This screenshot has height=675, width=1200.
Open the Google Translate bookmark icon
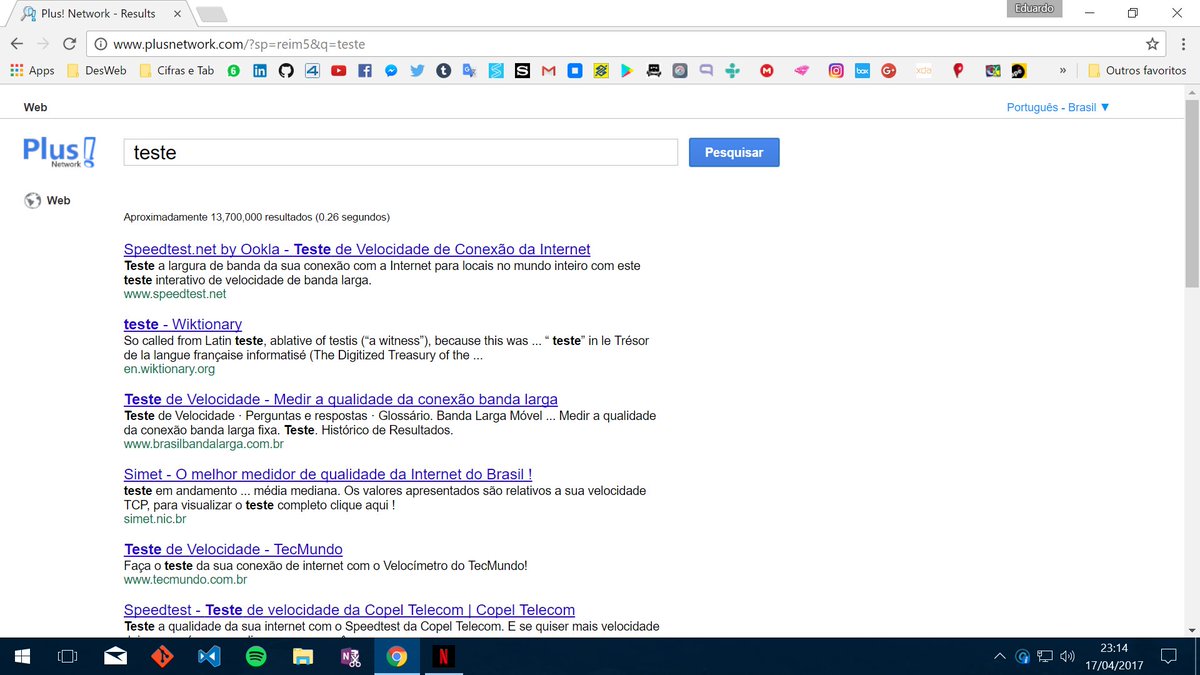(469, 71)
